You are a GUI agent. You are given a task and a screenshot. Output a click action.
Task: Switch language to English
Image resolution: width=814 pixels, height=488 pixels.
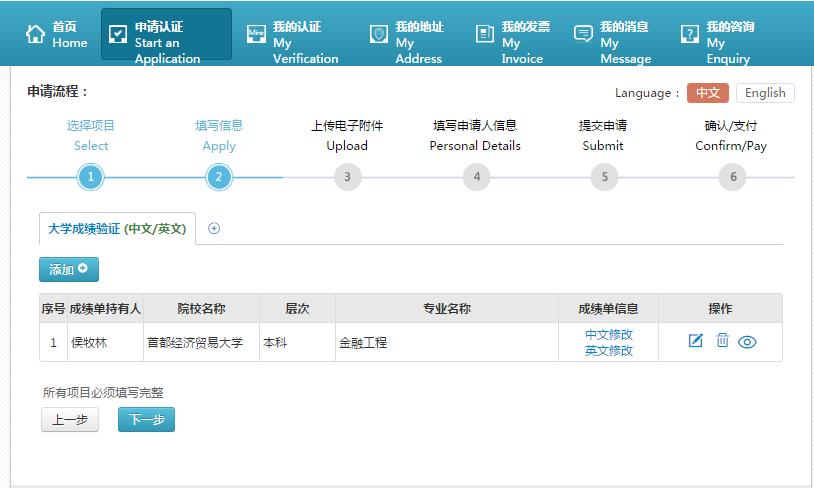(x=765, y=93)
